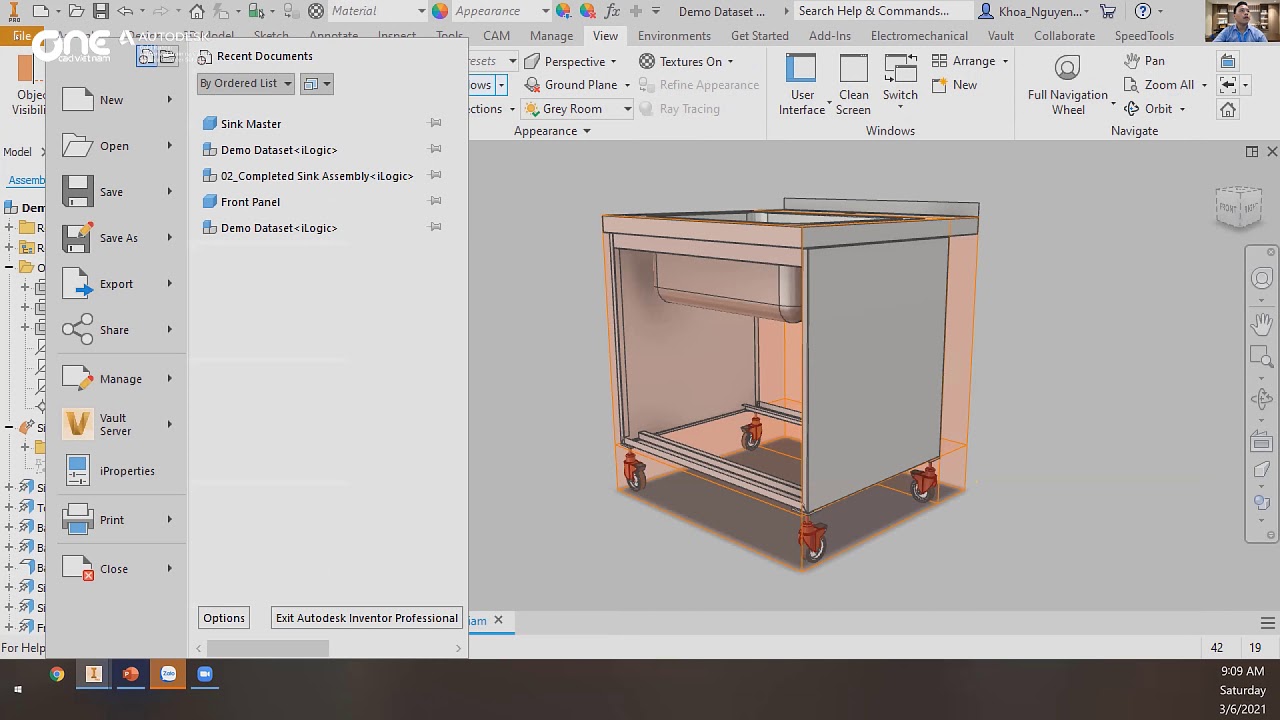1280x720 pixels.
Task: Pin the Sink Master recent document
Action: click(435, 123)
